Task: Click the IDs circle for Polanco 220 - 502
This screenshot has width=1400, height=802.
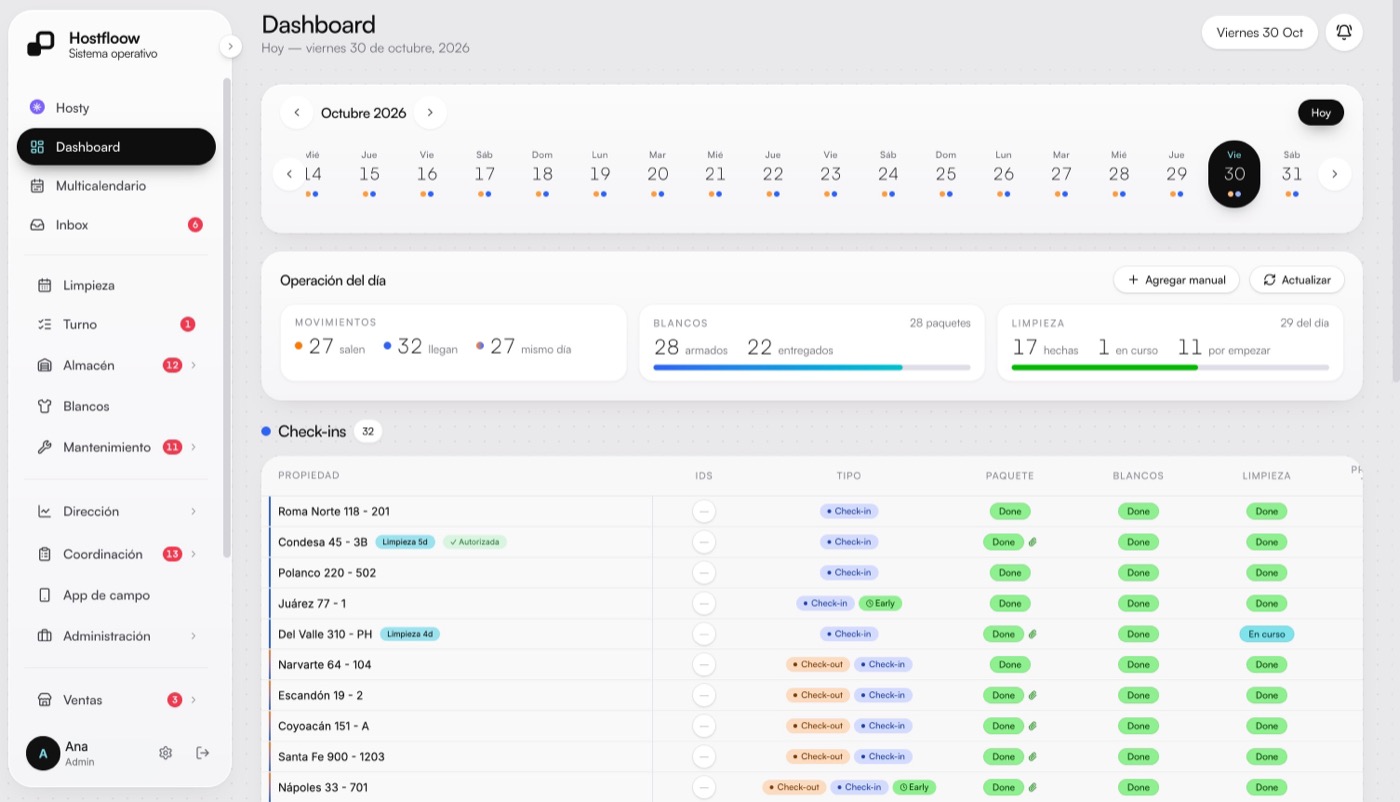Action: coord(704,573)
